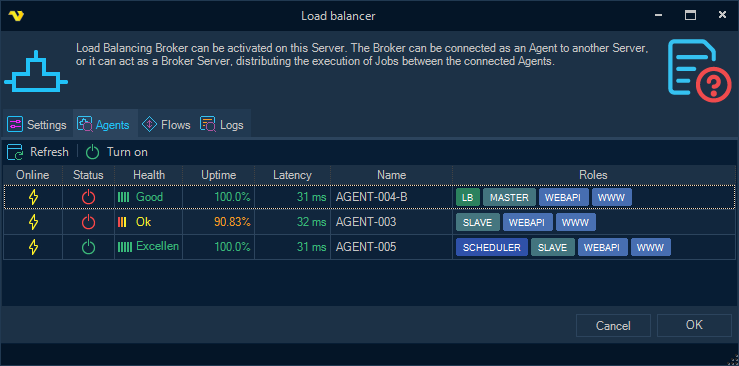Minimize the Load balancer window
Screen dimensions: 739x366
point(659,16)
